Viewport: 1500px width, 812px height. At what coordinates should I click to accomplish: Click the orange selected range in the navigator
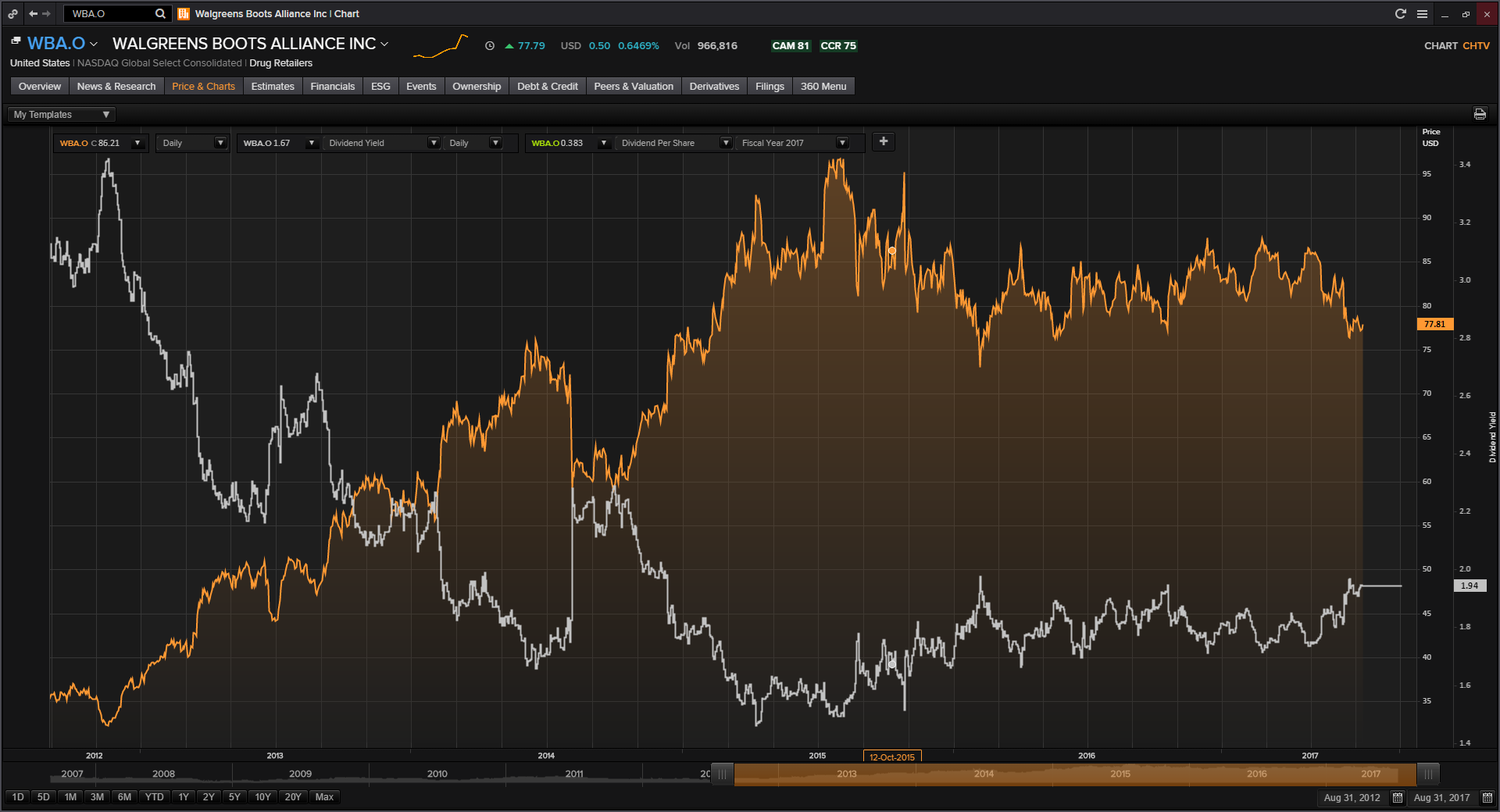[1075, 775]
